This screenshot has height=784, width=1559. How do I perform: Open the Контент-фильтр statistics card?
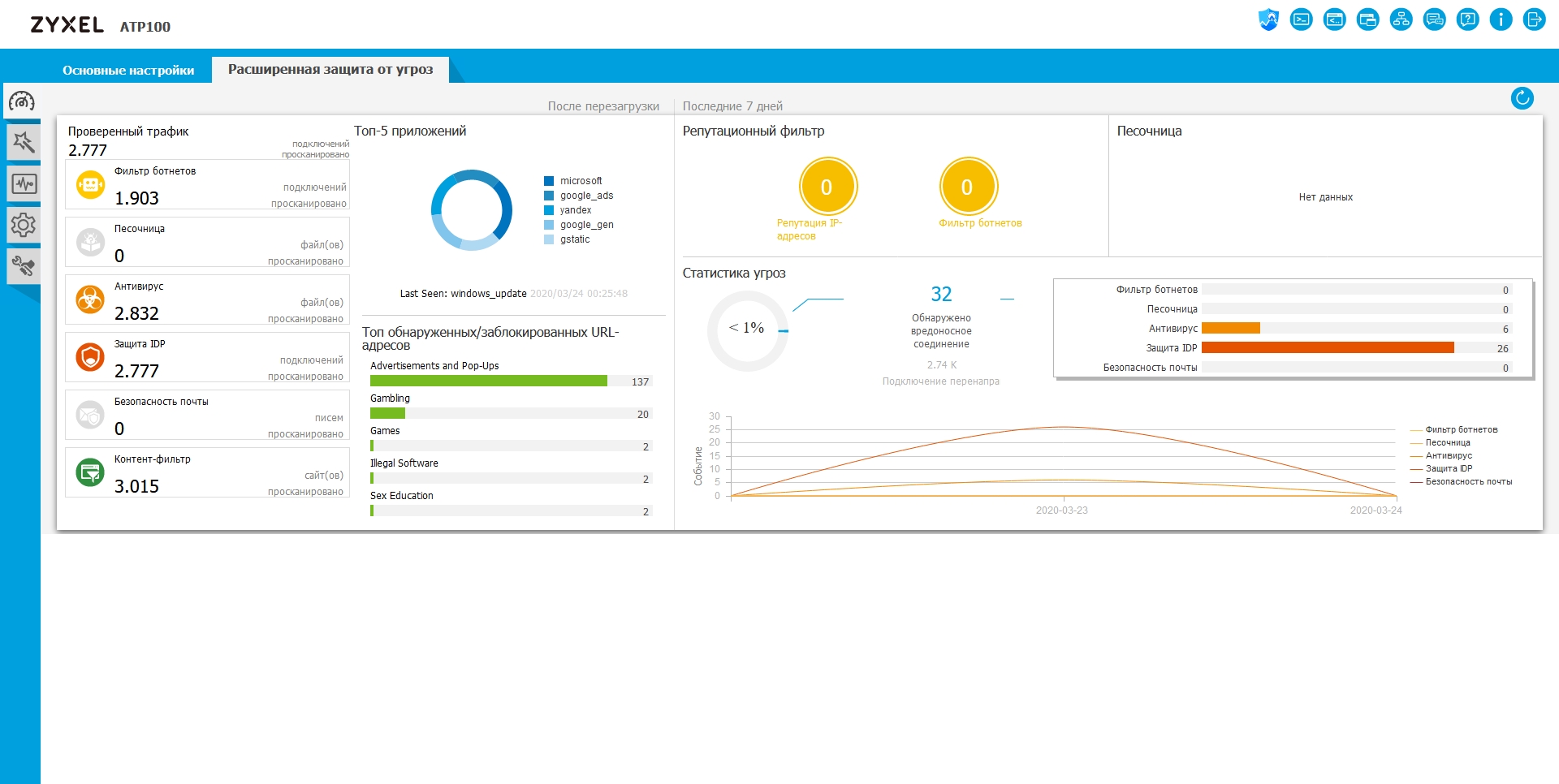point(207,473)
